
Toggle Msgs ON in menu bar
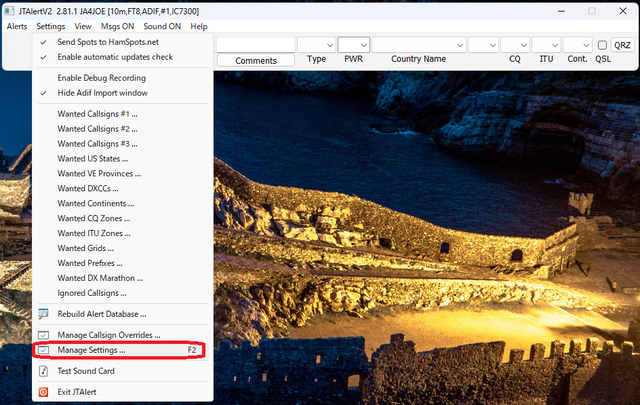tap(117, 27)
